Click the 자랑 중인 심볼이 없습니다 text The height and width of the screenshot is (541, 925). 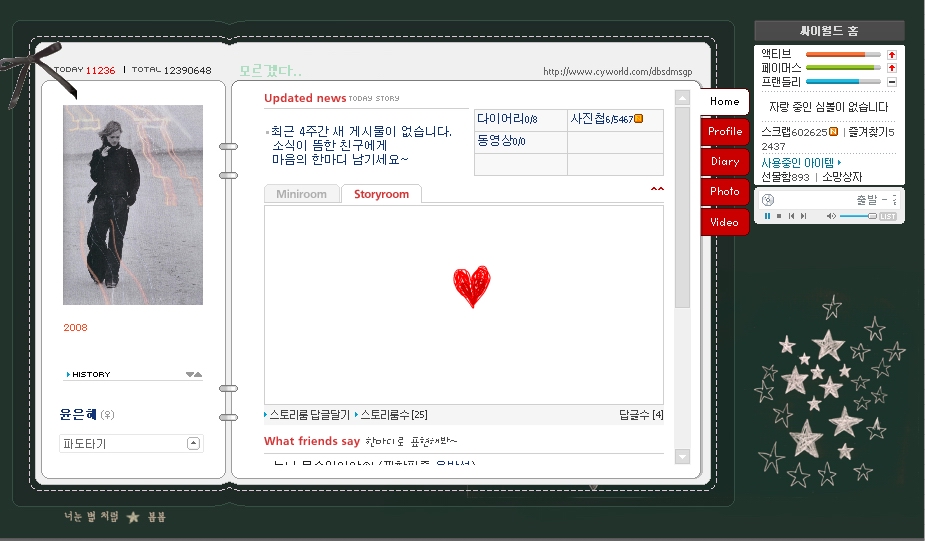click(828, 107)
